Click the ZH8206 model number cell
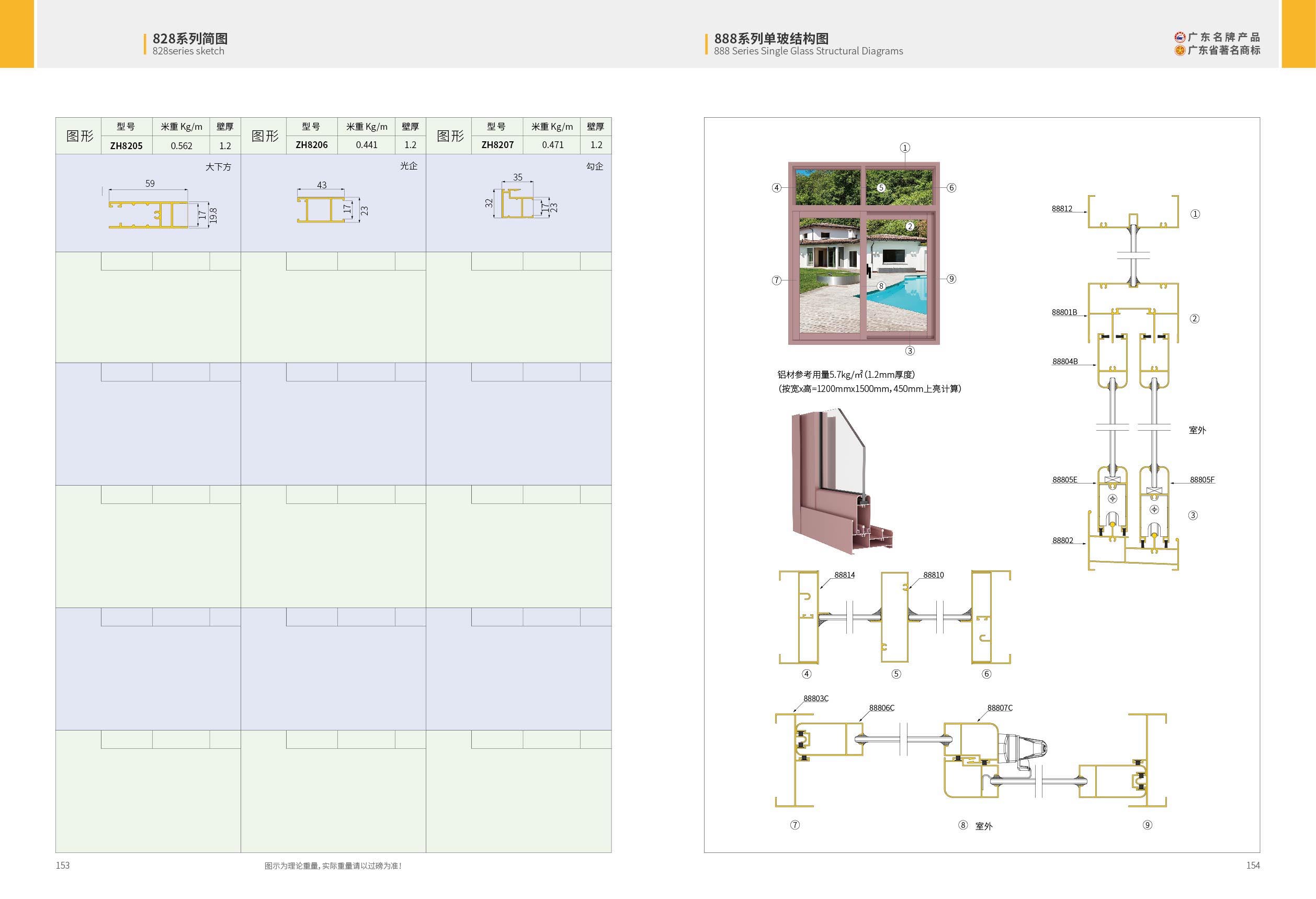The width and height of the screenshot is (1316, 899). pos(311,144)
